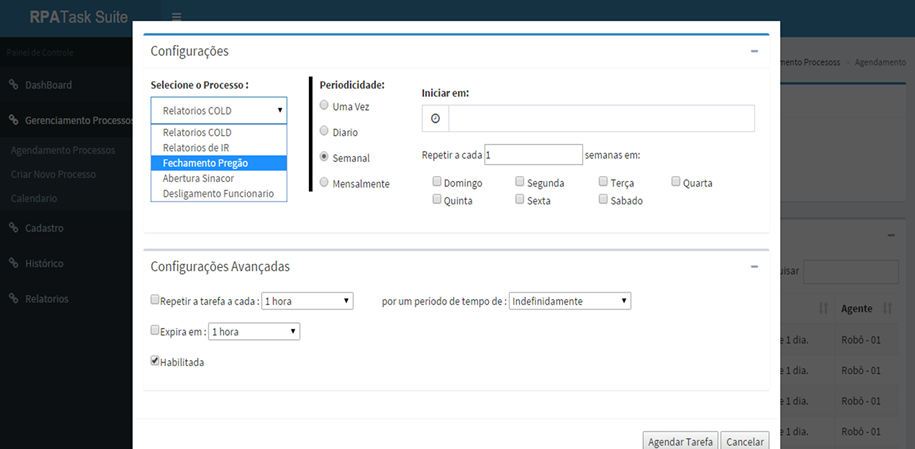Collapse the Configurações panel with minus icon

[x=755, y=50]
